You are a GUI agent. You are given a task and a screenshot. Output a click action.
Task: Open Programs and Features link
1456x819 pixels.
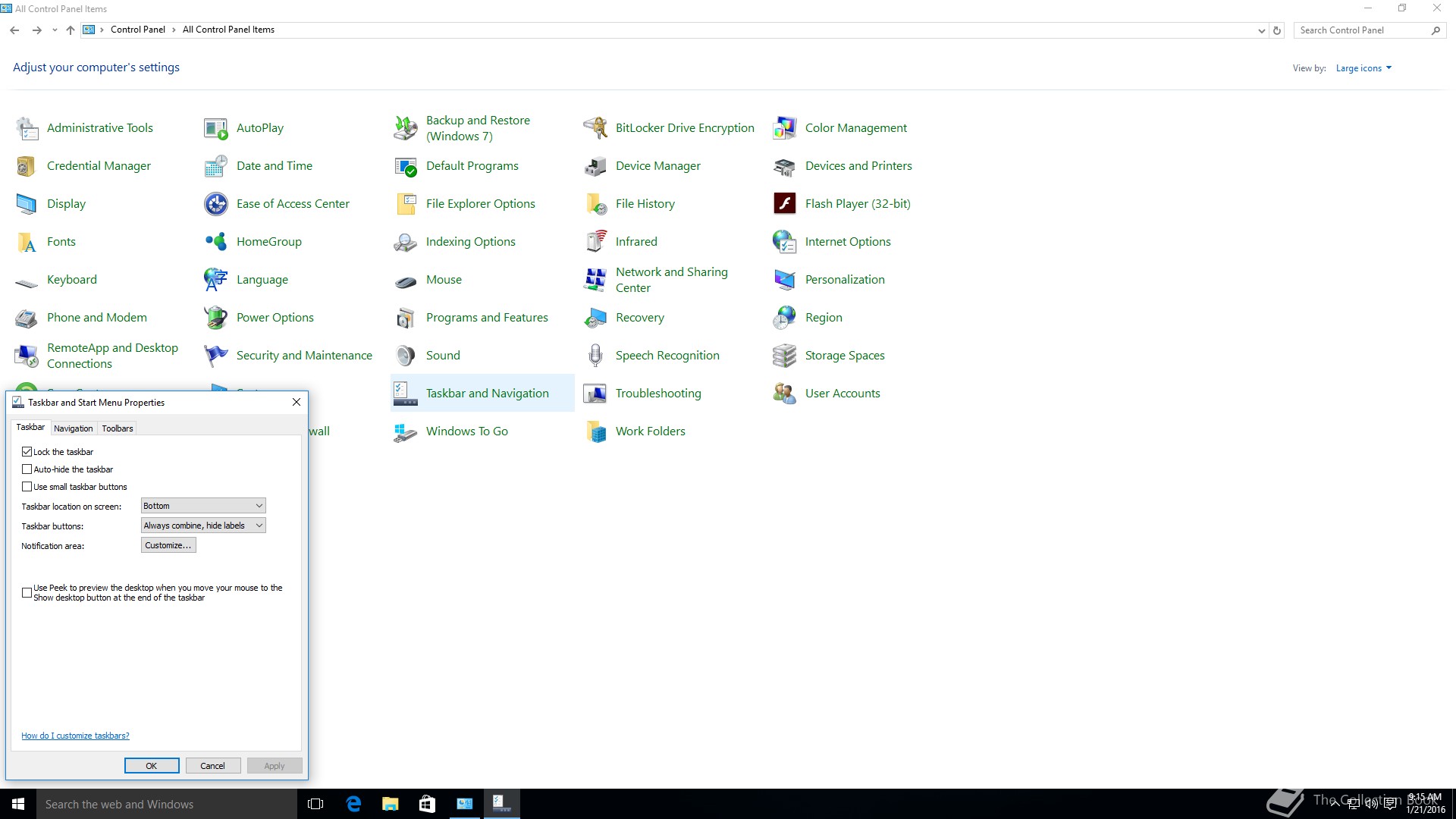[x=487, y=318]
